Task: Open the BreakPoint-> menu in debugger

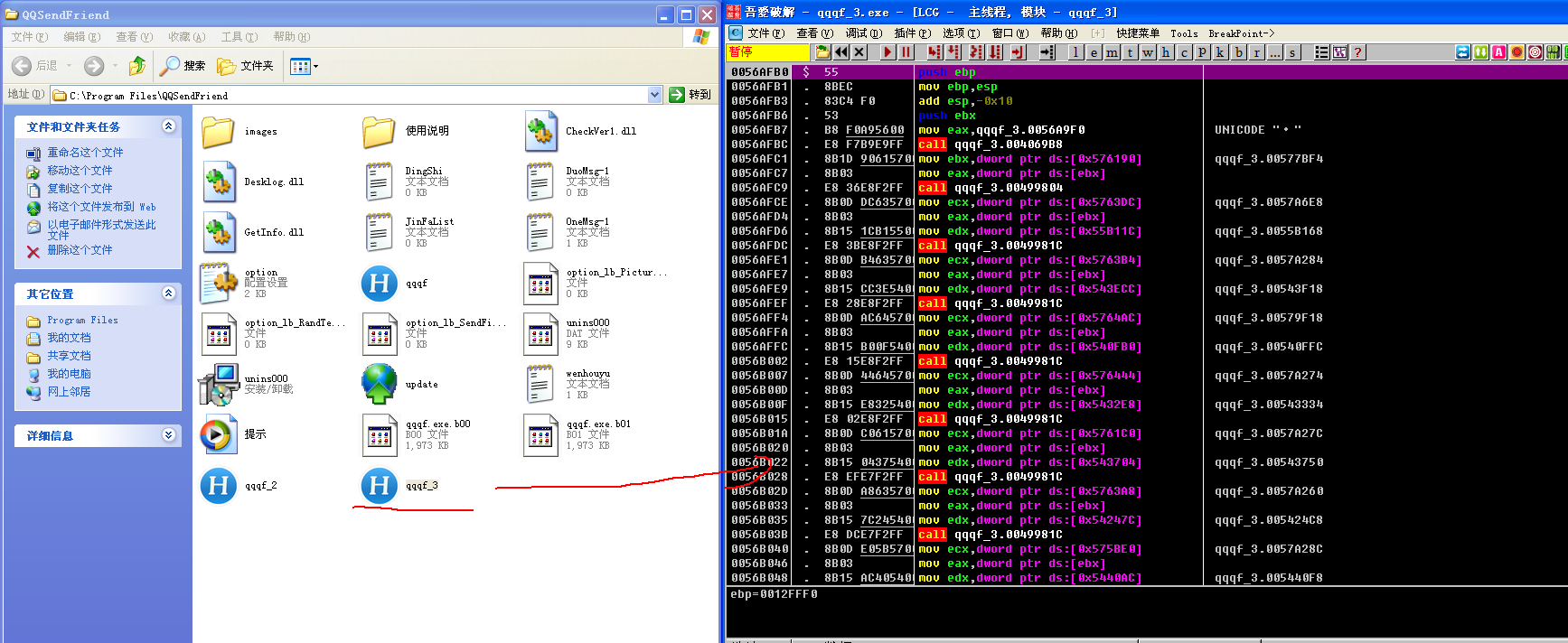Action: coord(1241,33)
